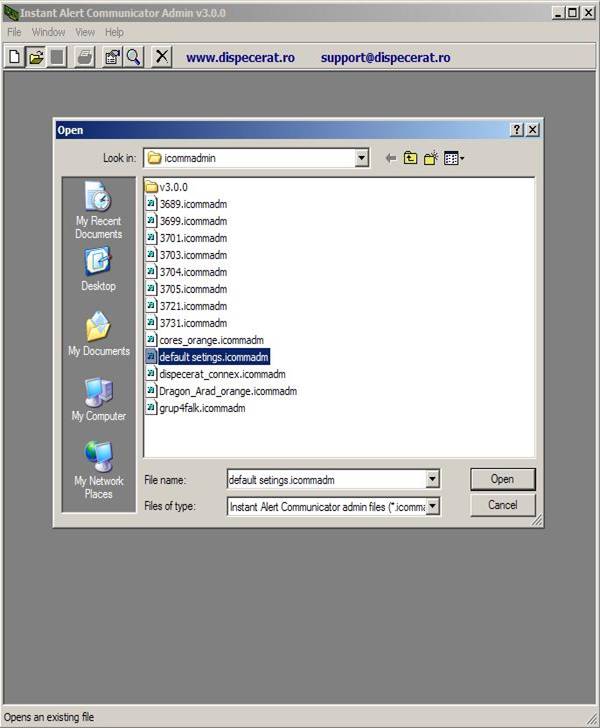Expand the File name dropdown arrow

click(432, 479)
